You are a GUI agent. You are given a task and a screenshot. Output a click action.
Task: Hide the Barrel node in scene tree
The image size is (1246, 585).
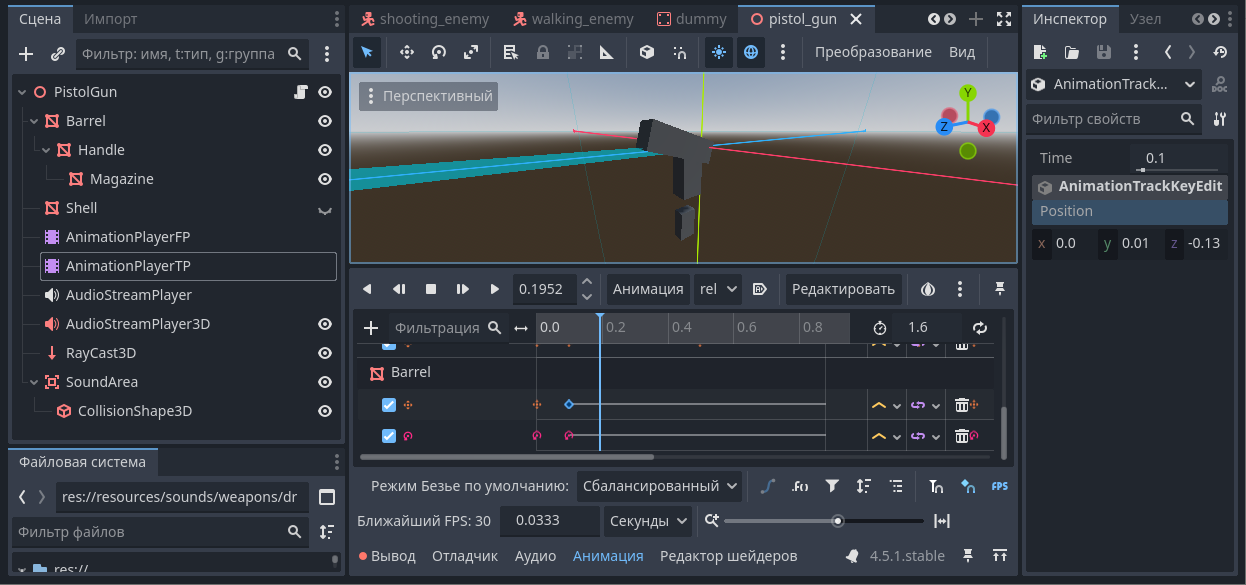pyautogui.click(x=325, y=121)
